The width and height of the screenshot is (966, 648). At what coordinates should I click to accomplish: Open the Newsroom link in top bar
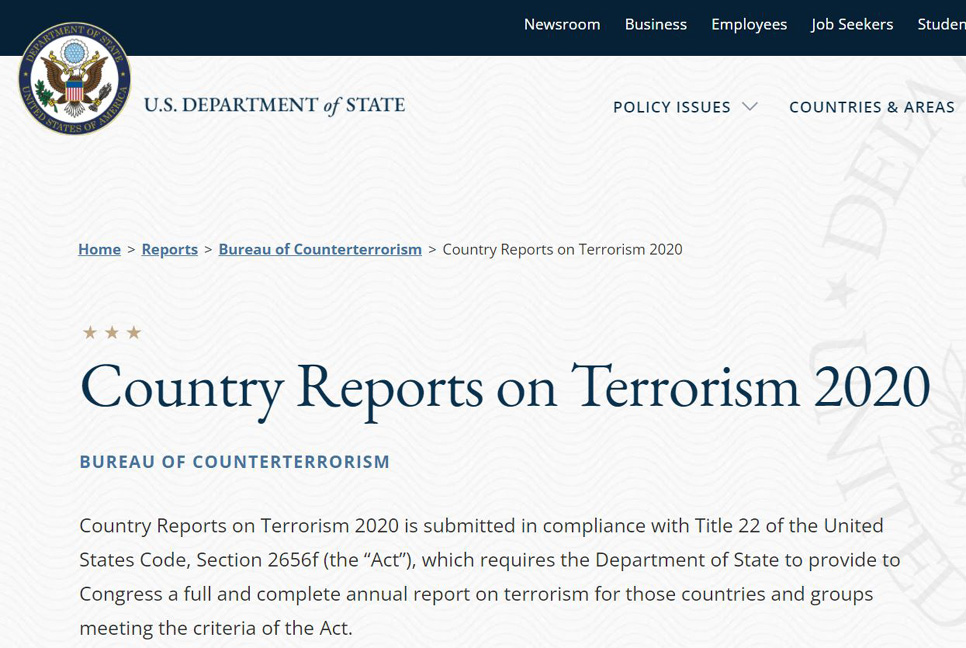tap(562, 25)
